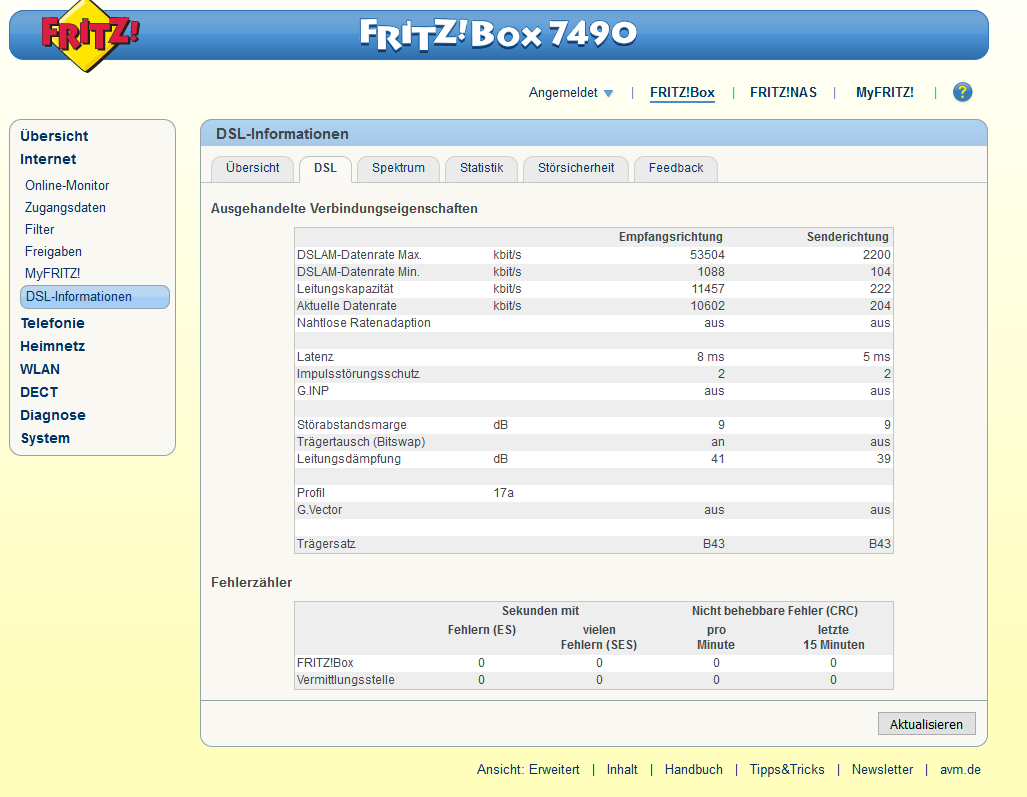This screenshot has height=797, width=1027.
Task: Click the 53504 DSLAM max downstream value
Action: [707, 255]
